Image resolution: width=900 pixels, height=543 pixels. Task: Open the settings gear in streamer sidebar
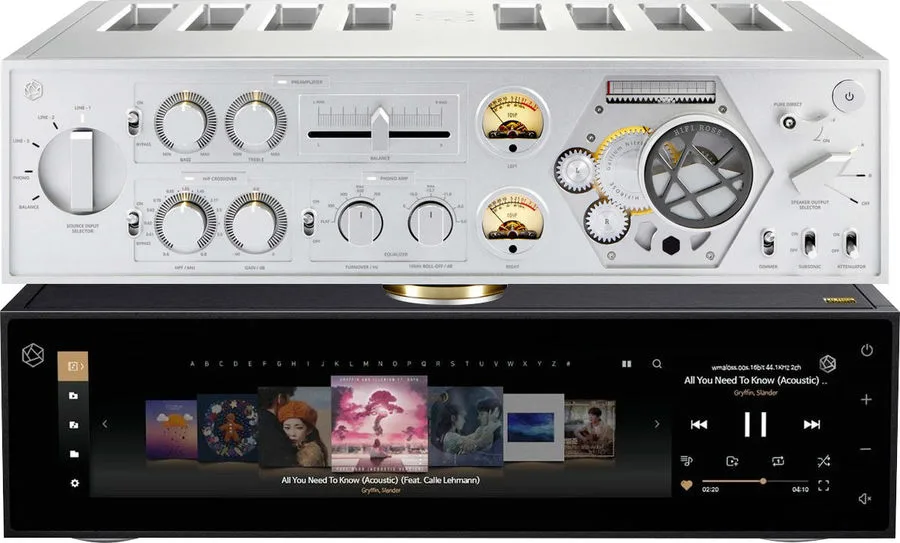pyautogui.click(x=74, y=483)
